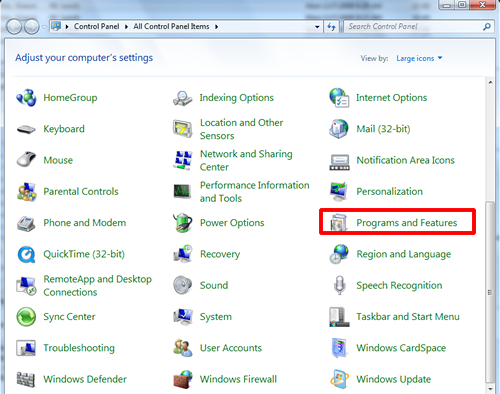The image size is (500, 394).
Task: Open Speech Recognition microphone icon
Action: (339, 285)
